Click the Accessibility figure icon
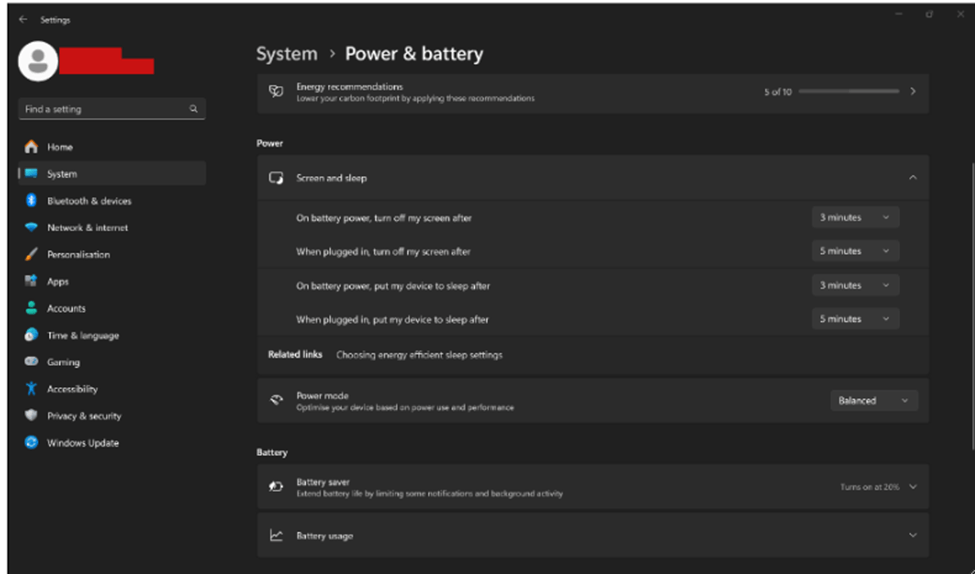The height and width of the screenshot is (574, 975). pos(31,389)
